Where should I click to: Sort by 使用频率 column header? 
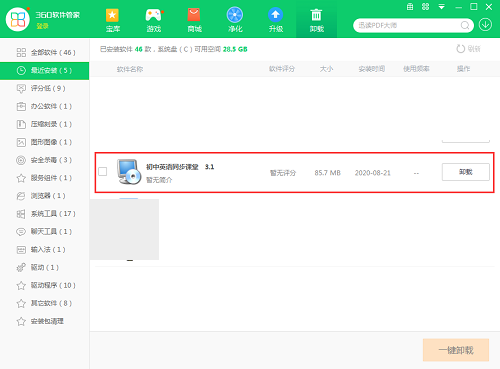point(416,69)
